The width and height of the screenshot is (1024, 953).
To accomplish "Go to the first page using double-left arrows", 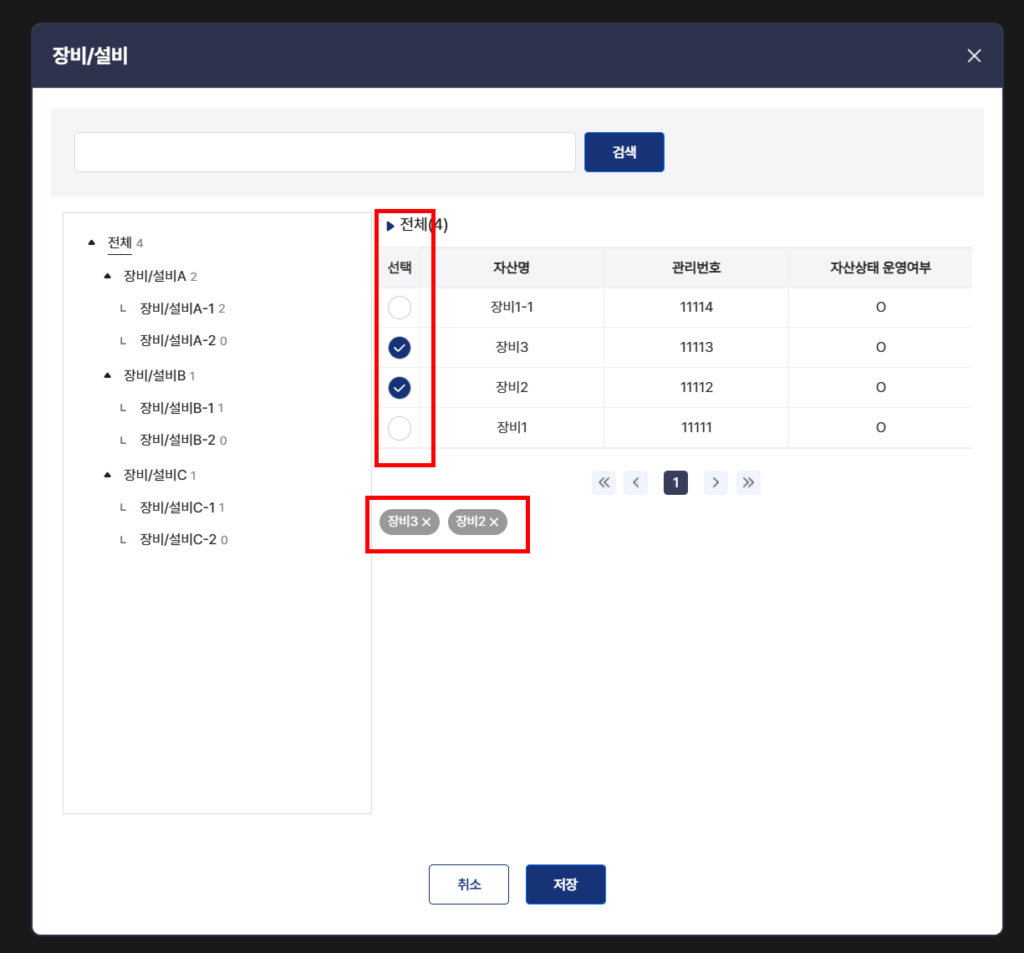I will tap(604, 483).
